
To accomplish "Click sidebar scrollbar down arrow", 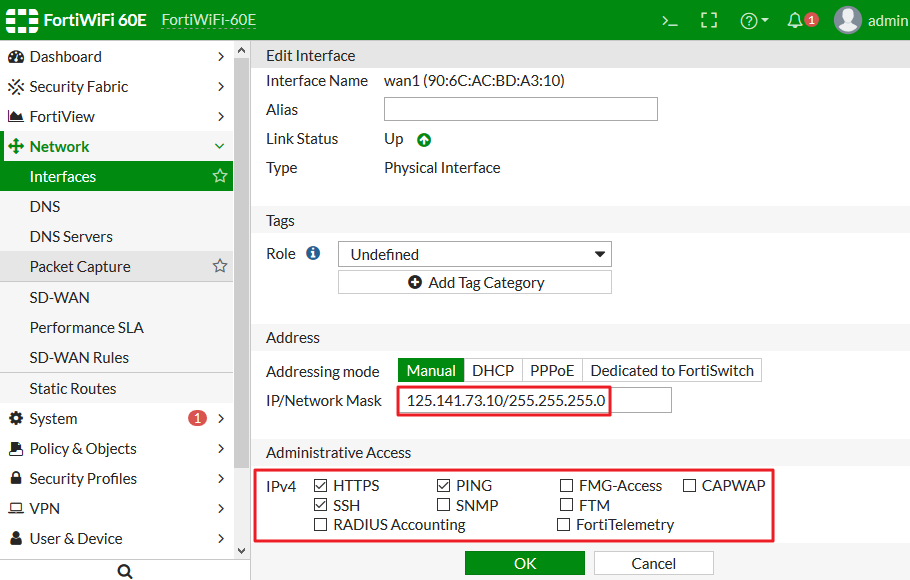I will click(241, 550).
